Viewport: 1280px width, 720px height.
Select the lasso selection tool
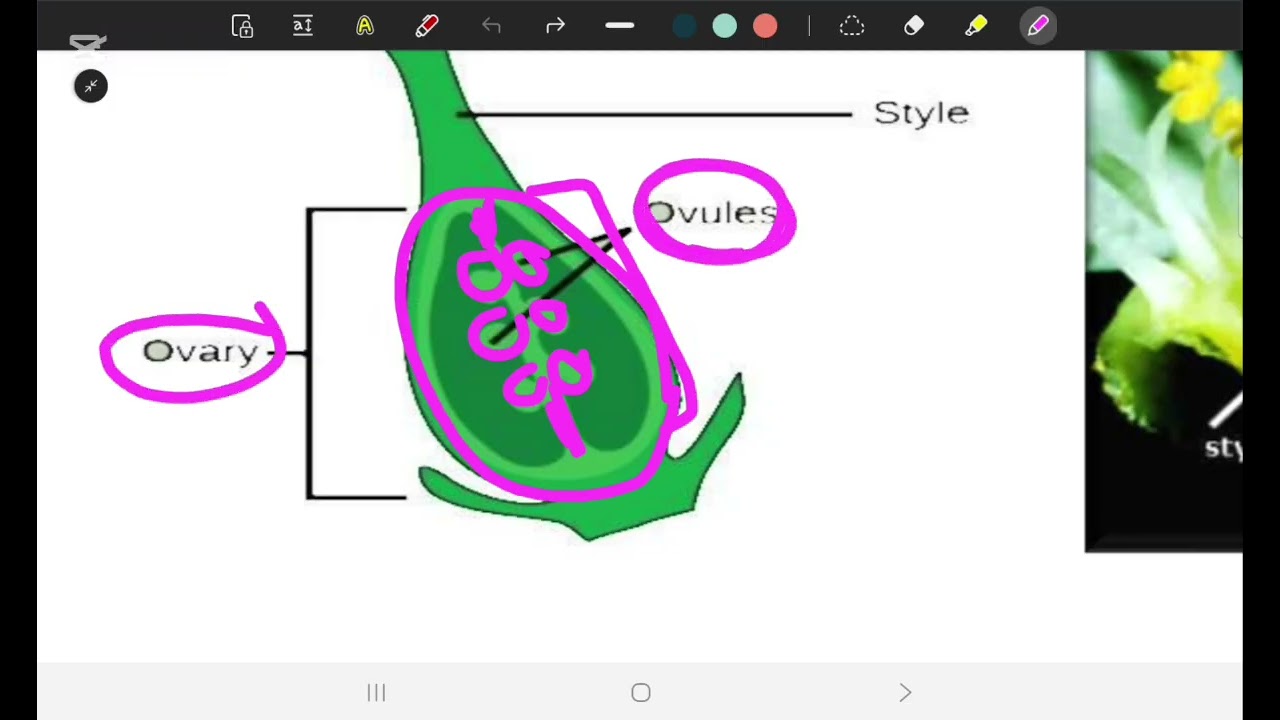pos(852,26)
